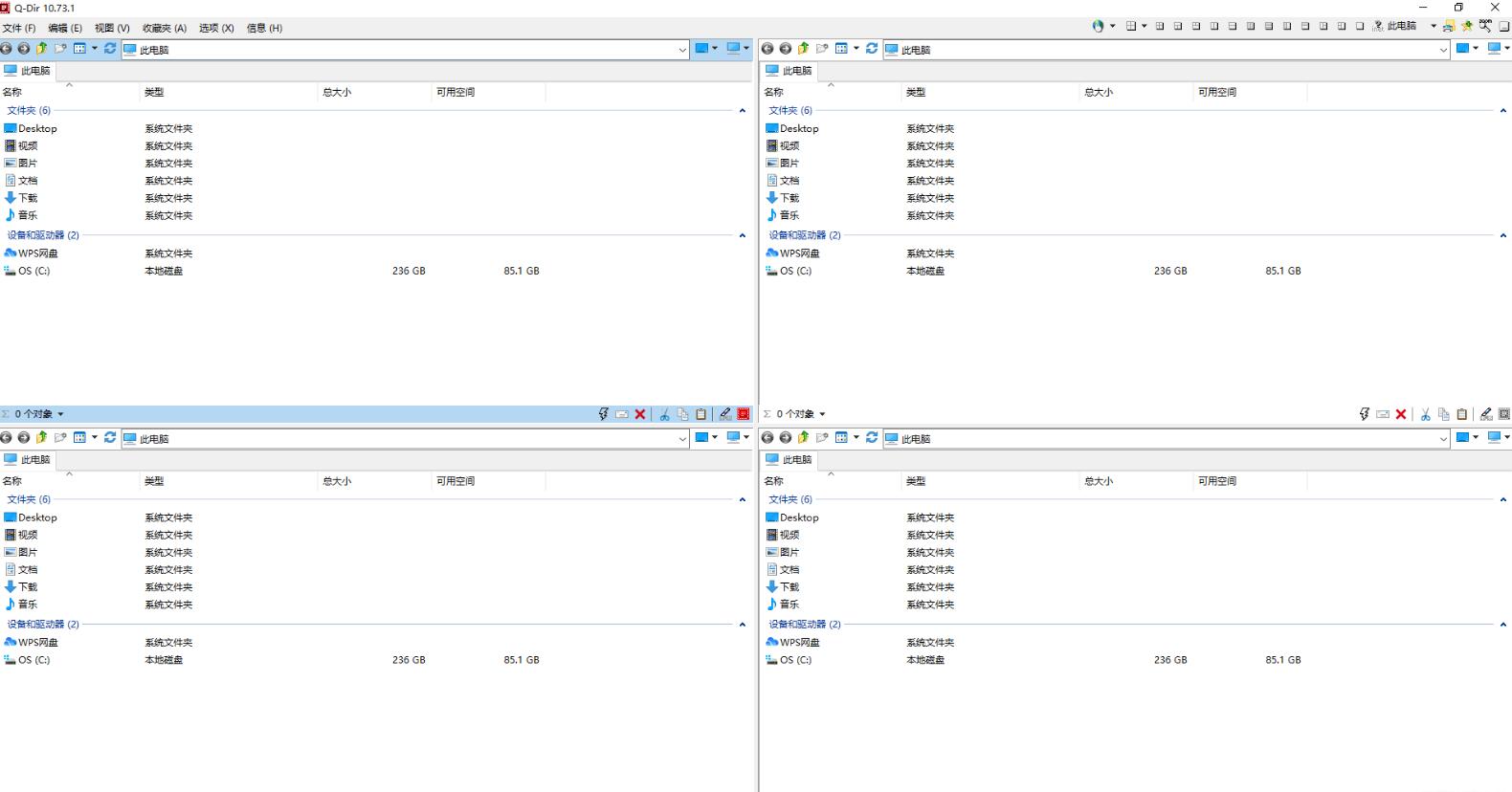
Task: Refresh the top-left pane
Action: tap(110, 49)
